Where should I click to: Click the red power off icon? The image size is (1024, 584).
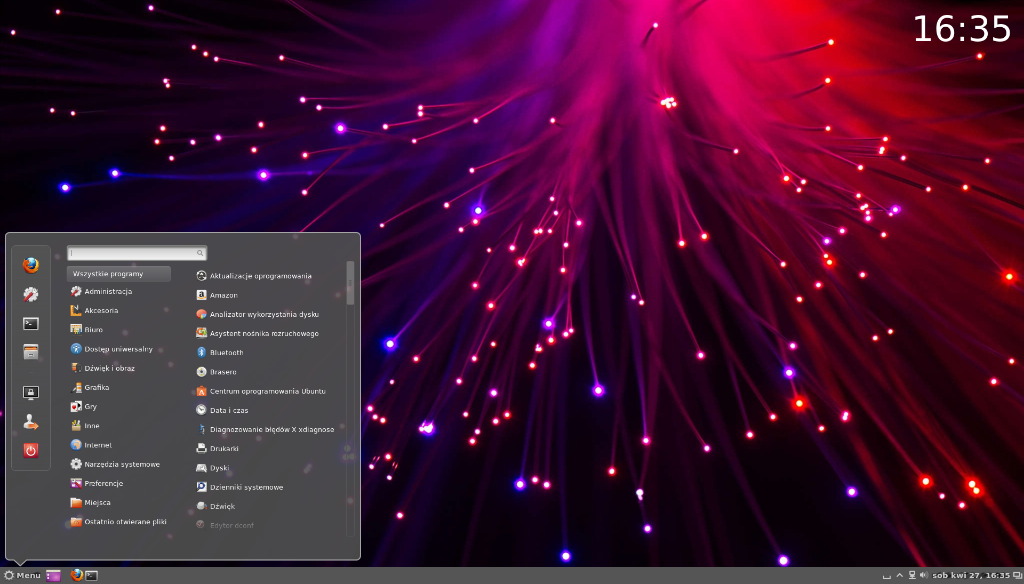pyautogui.click(x=31, y=450)
